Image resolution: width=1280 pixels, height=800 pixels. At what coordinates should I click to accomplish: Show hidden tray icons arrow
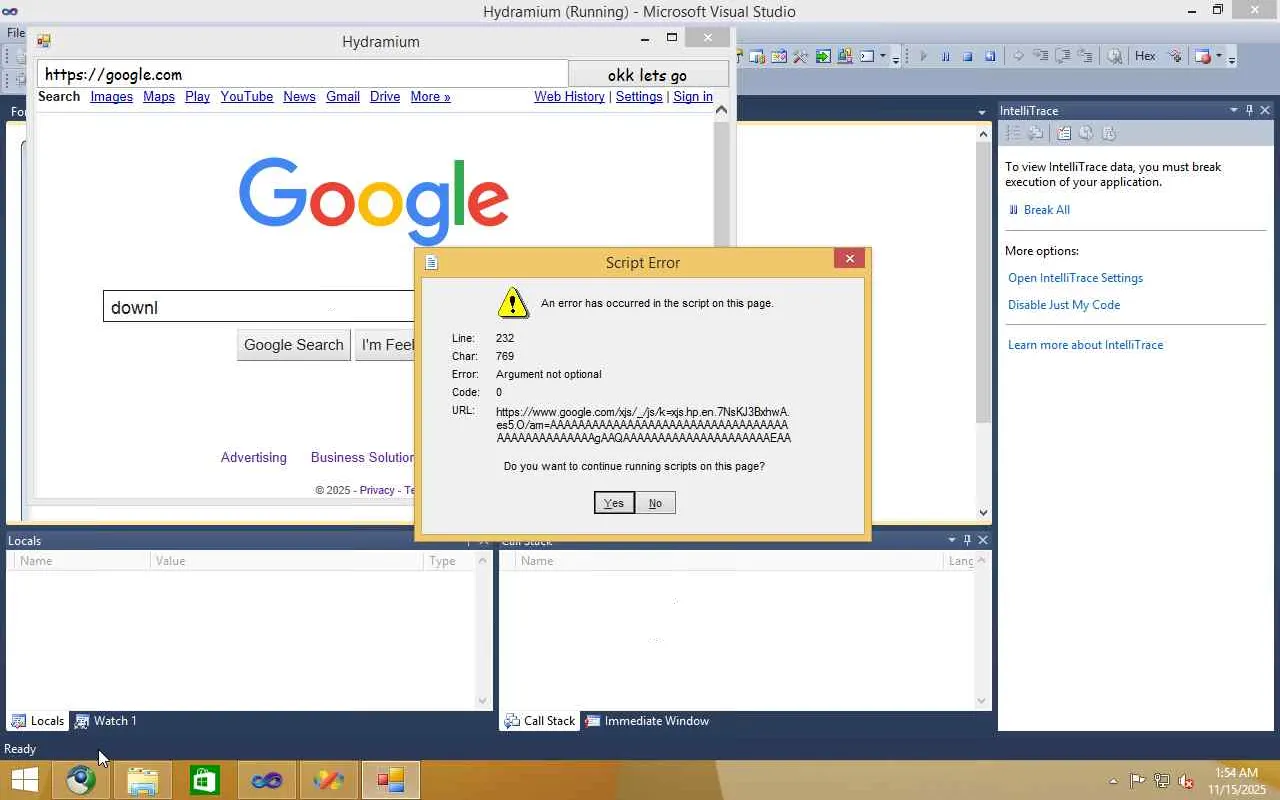coord(1114,781)
